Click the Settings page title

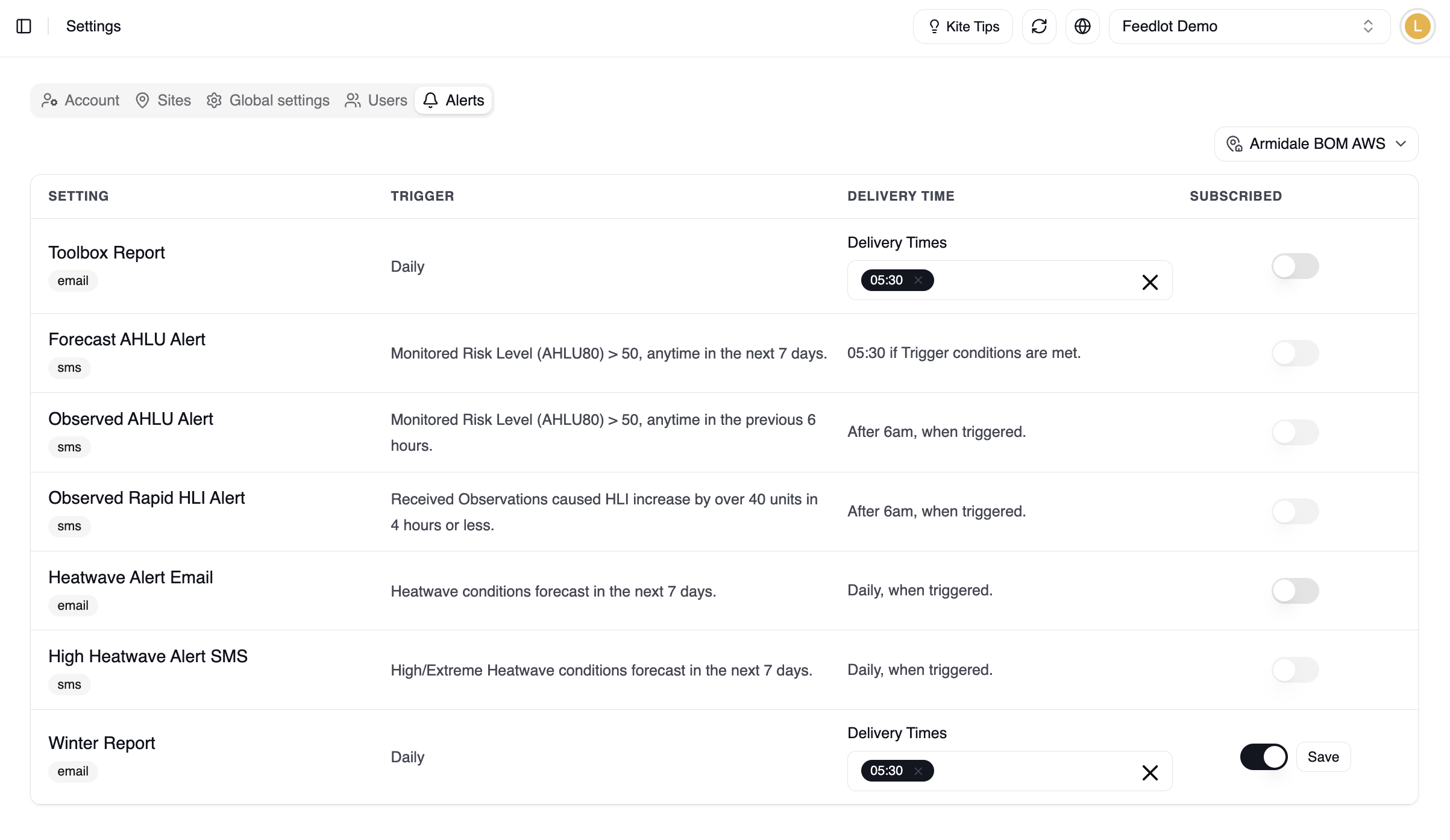coord(93,27)
